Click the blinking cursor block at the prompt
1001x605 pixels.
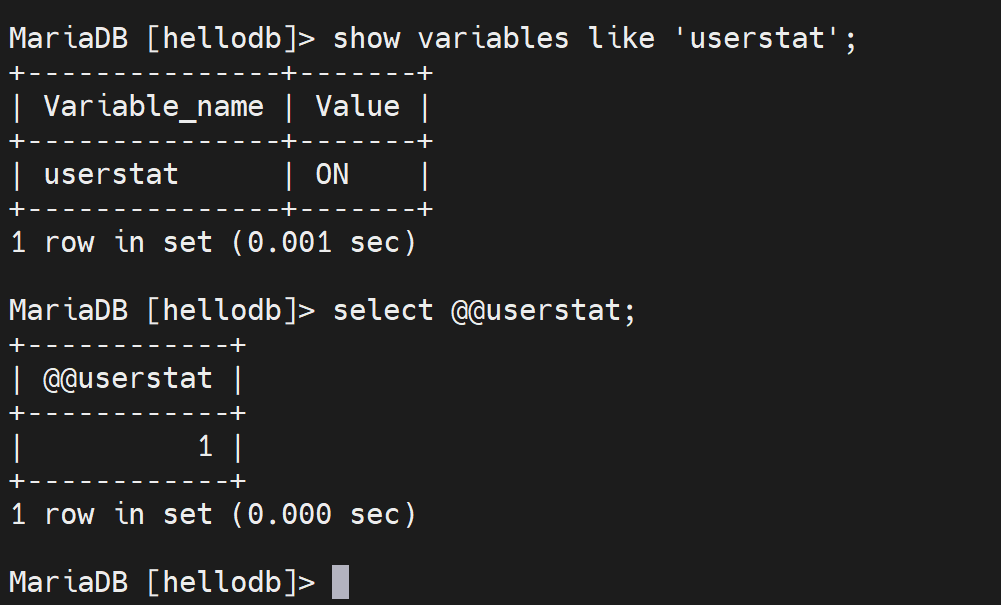coord(340,582)
